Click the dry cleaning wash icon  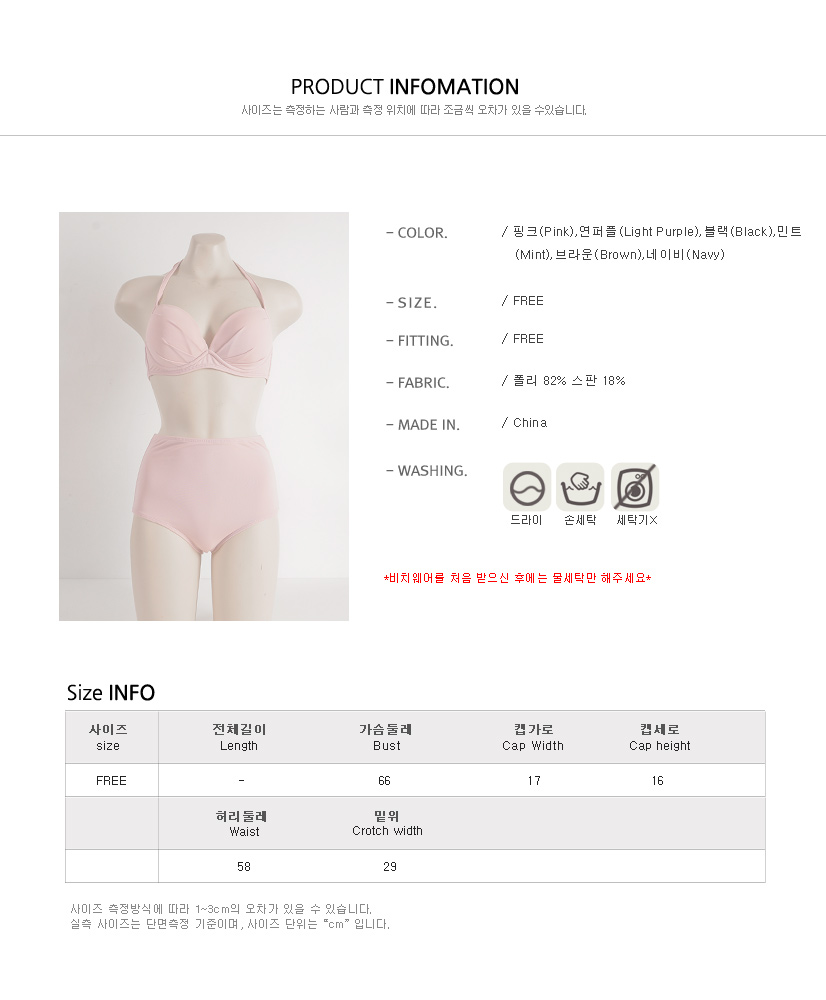point(527,487)
